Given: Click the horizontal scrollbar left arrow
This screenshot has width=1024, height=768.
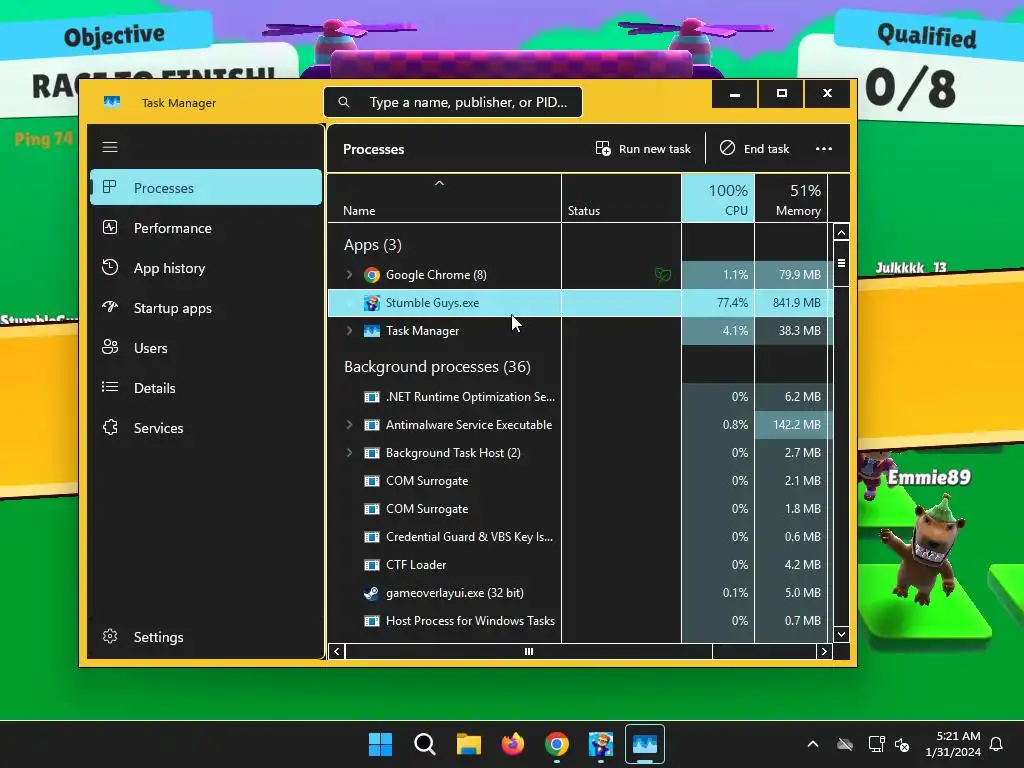Looking at the screenshot, I should click(x=336, y=651).
